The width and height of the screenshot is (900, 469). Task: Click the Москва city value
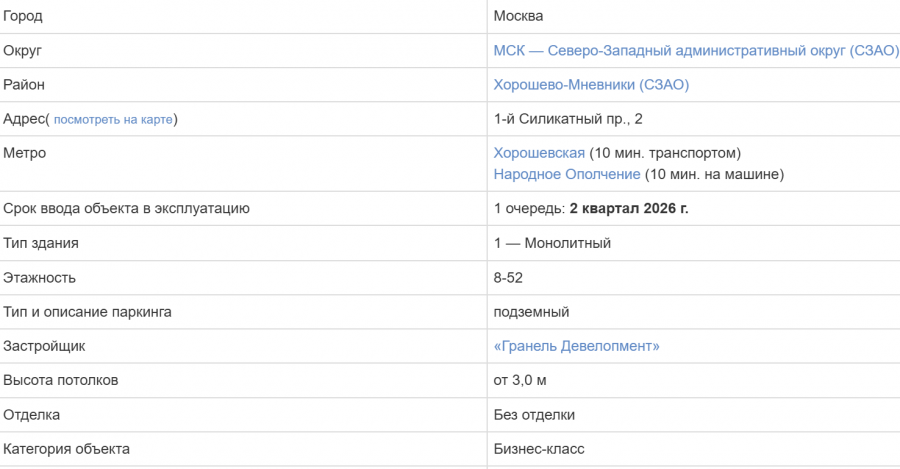coord(518,16)
